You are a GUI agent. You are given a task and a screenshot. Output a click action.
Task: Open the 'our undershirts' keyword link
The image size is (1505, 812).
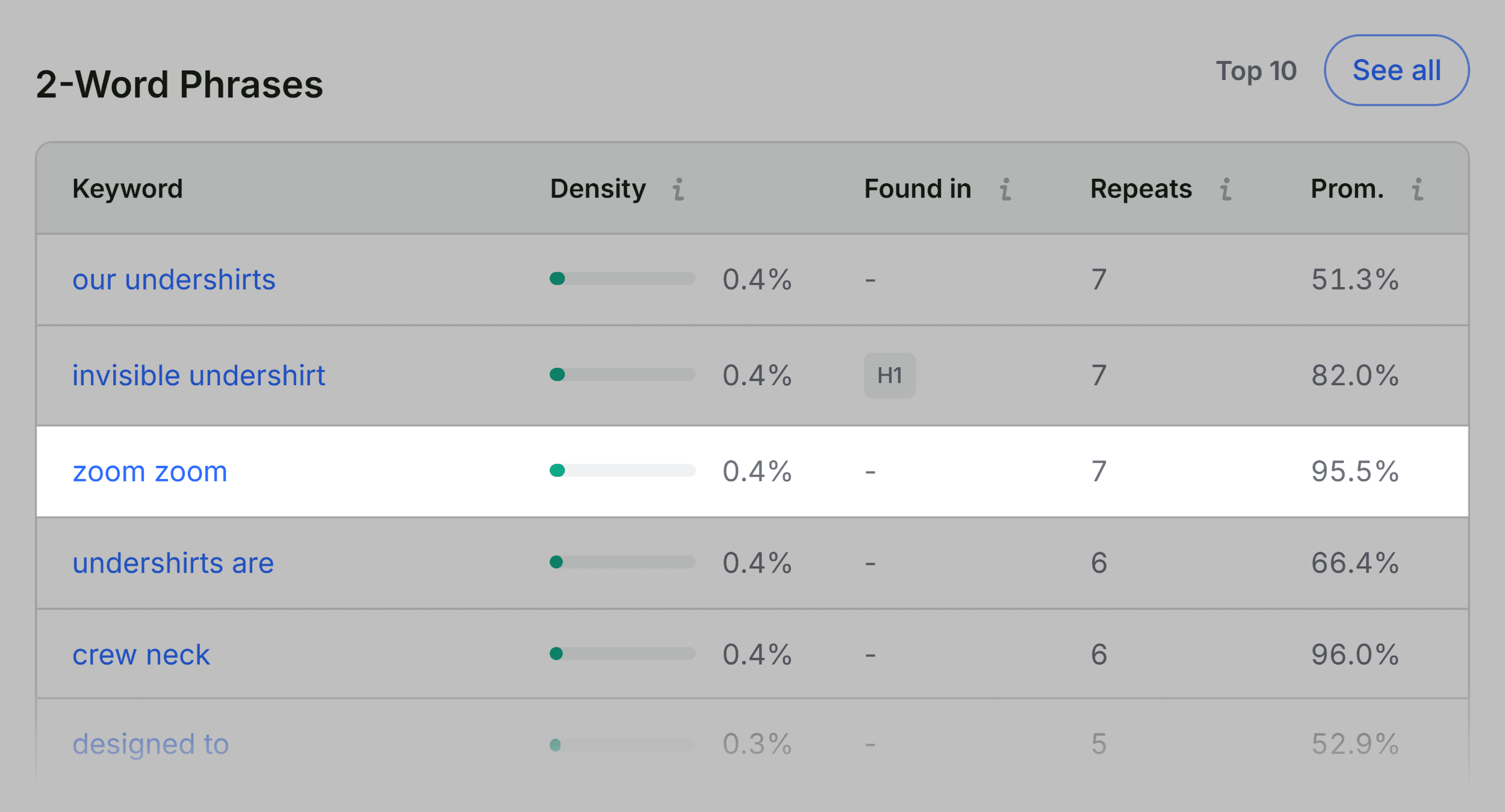174,280
